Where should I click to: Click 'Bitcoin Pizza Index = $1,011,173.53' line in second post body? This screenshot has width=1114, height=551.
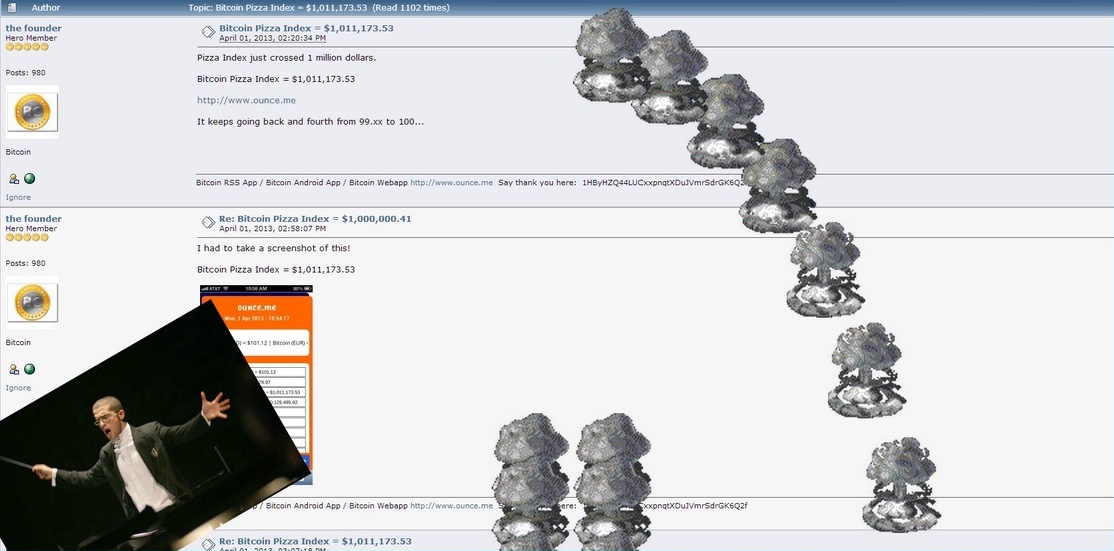click(x=276, y=269)
